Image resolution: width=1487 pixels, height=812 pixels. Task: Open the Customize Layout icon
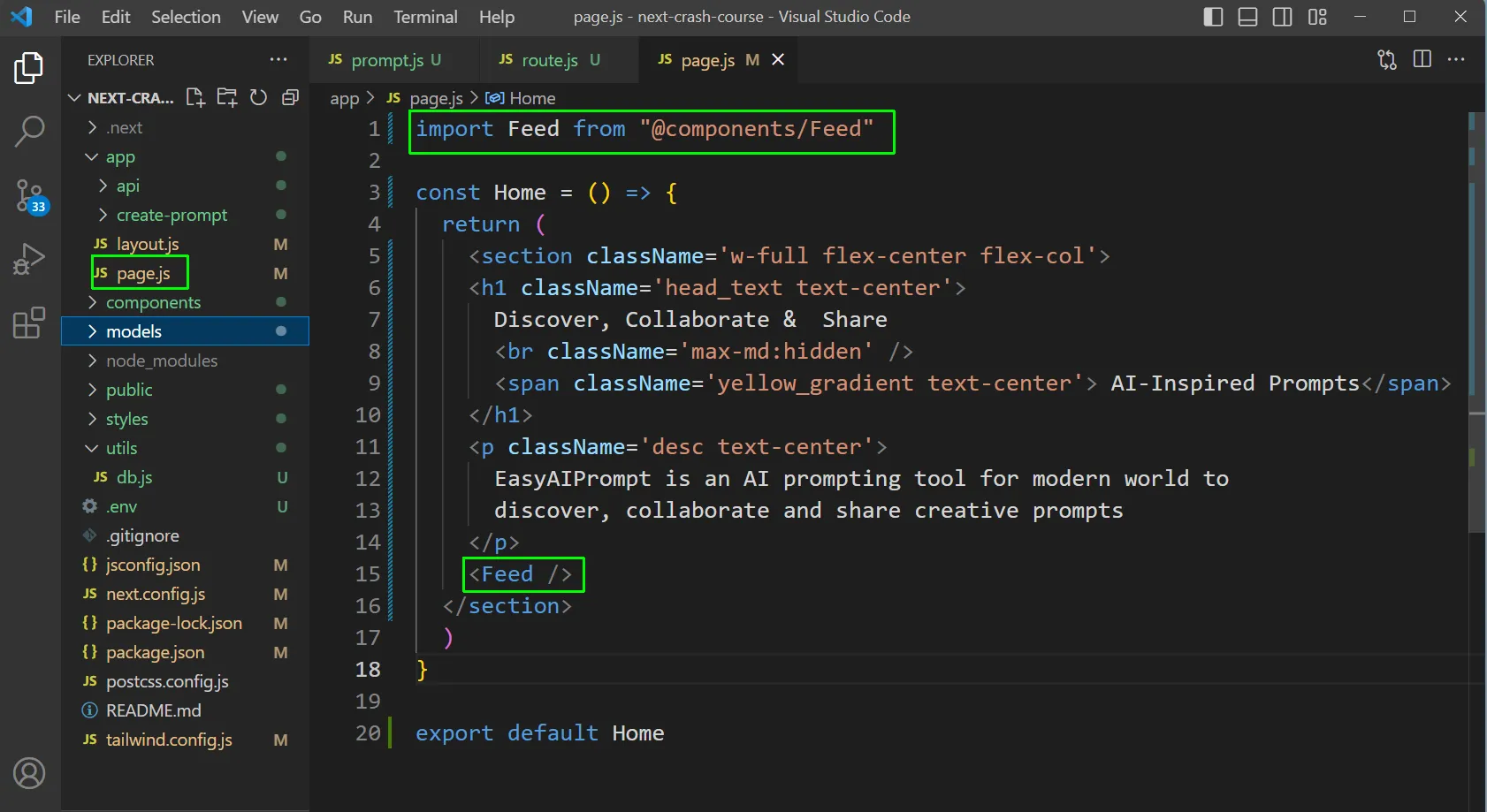point(1318,17)
